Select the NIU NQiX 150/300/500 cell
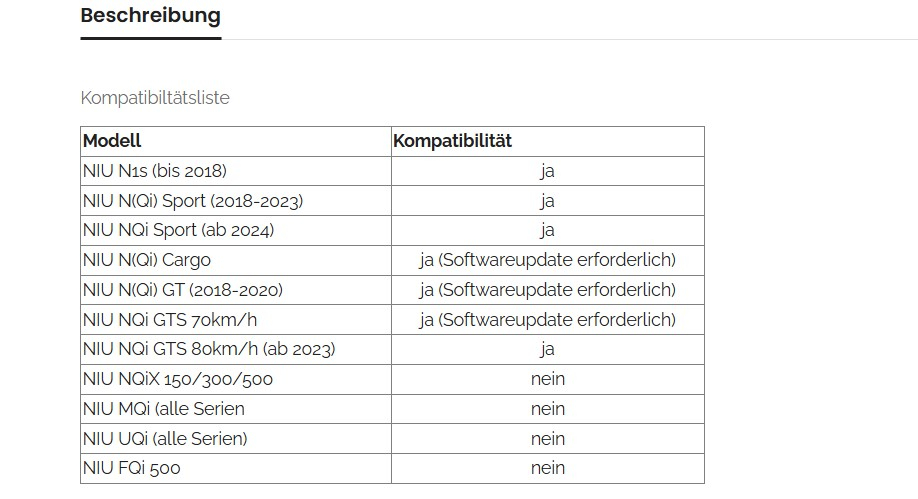The width and height of the screenshot is (918, 499). coord(178,379)
